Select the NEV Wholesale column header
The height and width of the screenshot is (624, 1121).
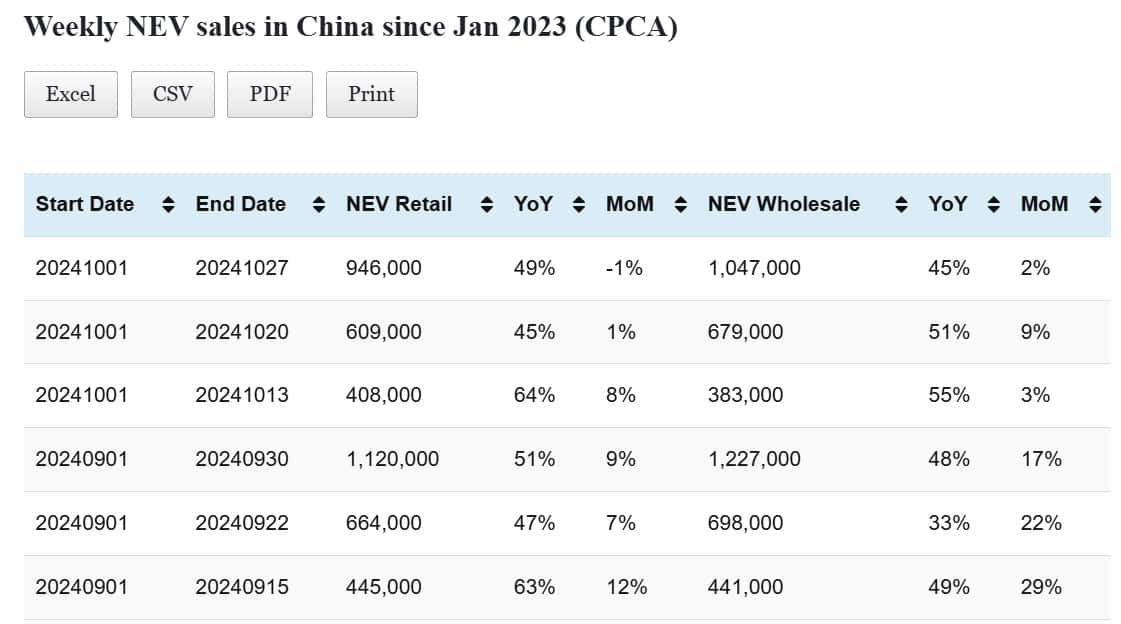click(x=783, y=204)
